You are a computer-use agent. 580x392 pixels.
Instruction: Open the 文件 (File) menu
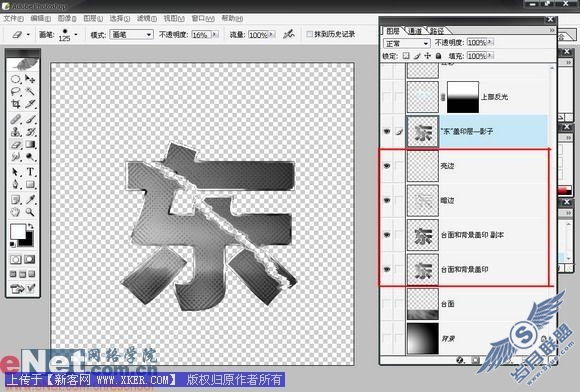(13, 18)
